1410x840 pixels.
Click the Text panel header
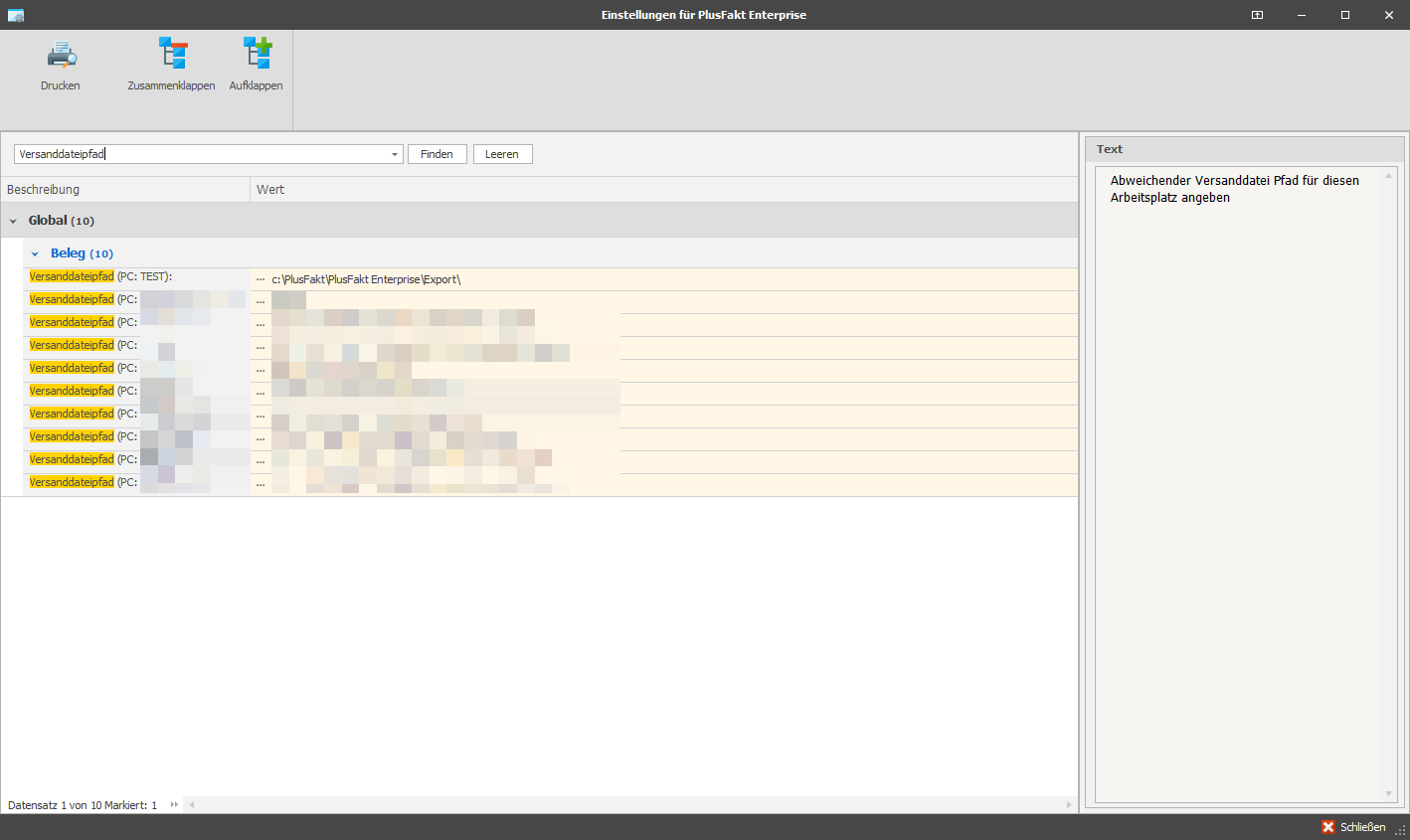[x=1244, y=149]
